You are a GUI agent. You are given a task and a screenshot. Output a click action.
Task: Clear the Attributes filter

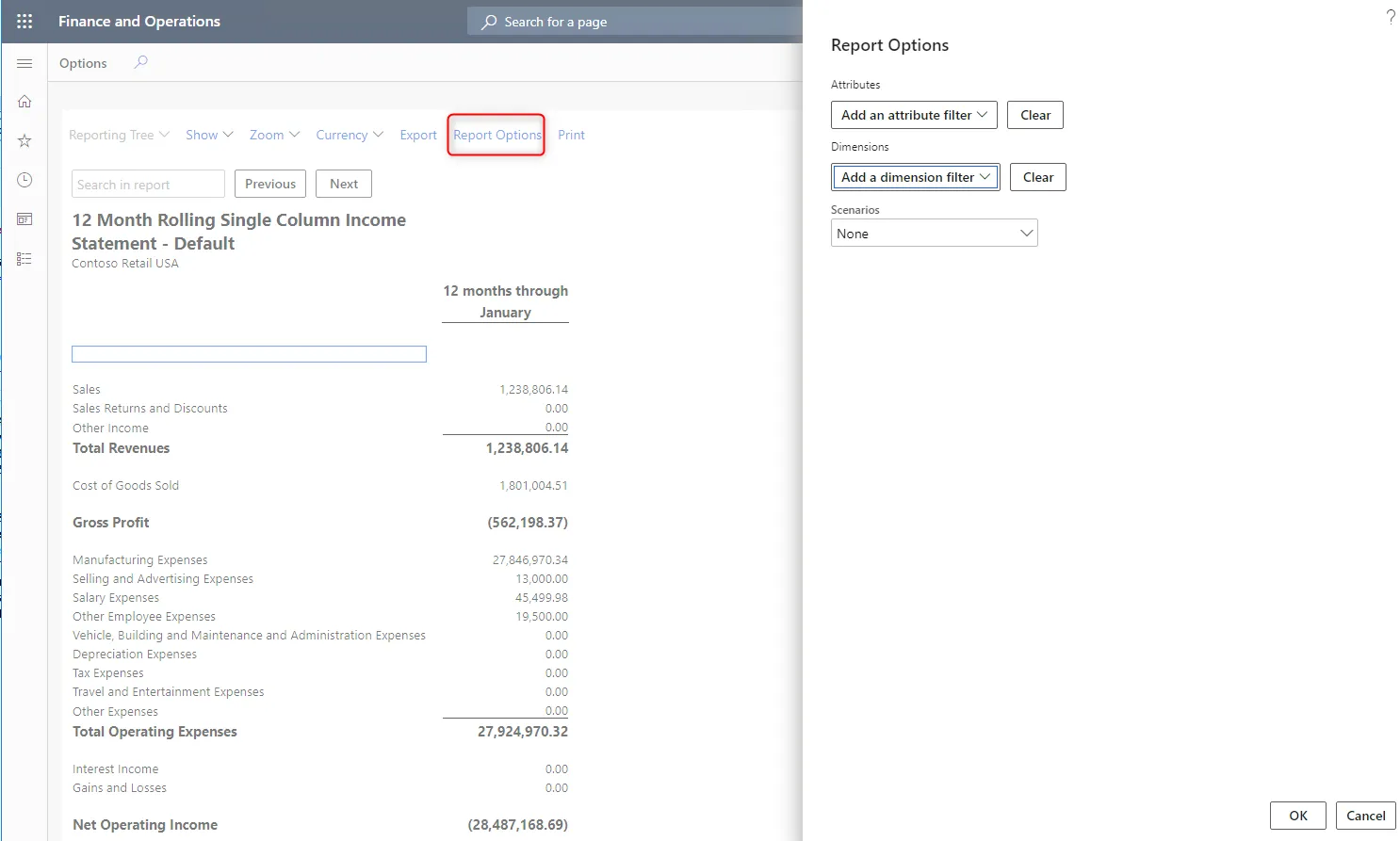point(1034,115)
